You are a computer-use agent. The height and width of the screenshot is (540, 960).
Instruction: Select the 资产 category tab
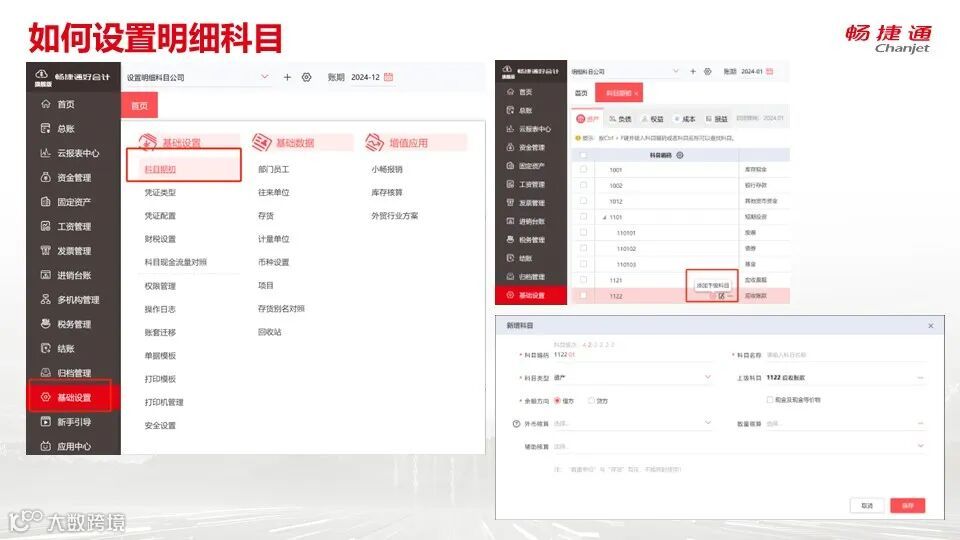[x=587, y=119]
